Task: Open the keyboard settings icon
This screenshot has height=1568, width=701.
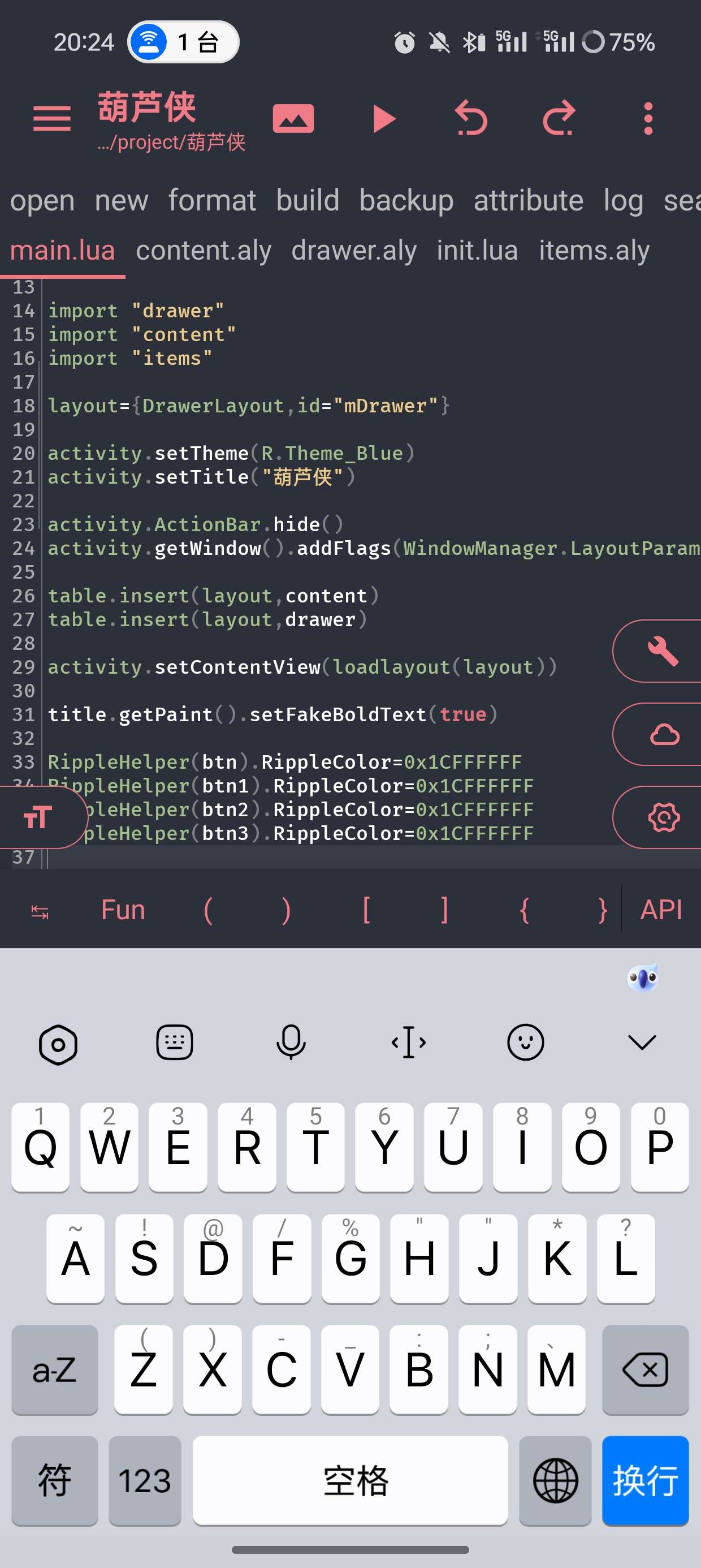Action: (58, 1044)
